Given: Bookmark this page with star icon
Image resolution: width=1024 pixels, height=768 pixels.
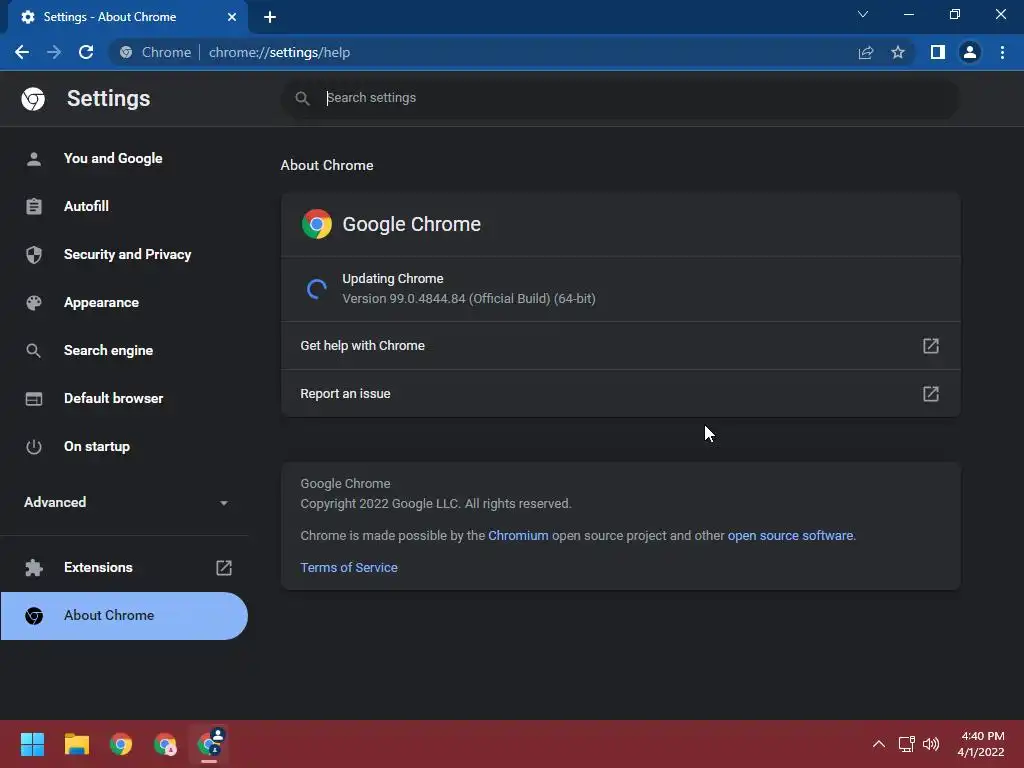Looking at the screenshot, I should pyautogui.click(x=898, y=52).
